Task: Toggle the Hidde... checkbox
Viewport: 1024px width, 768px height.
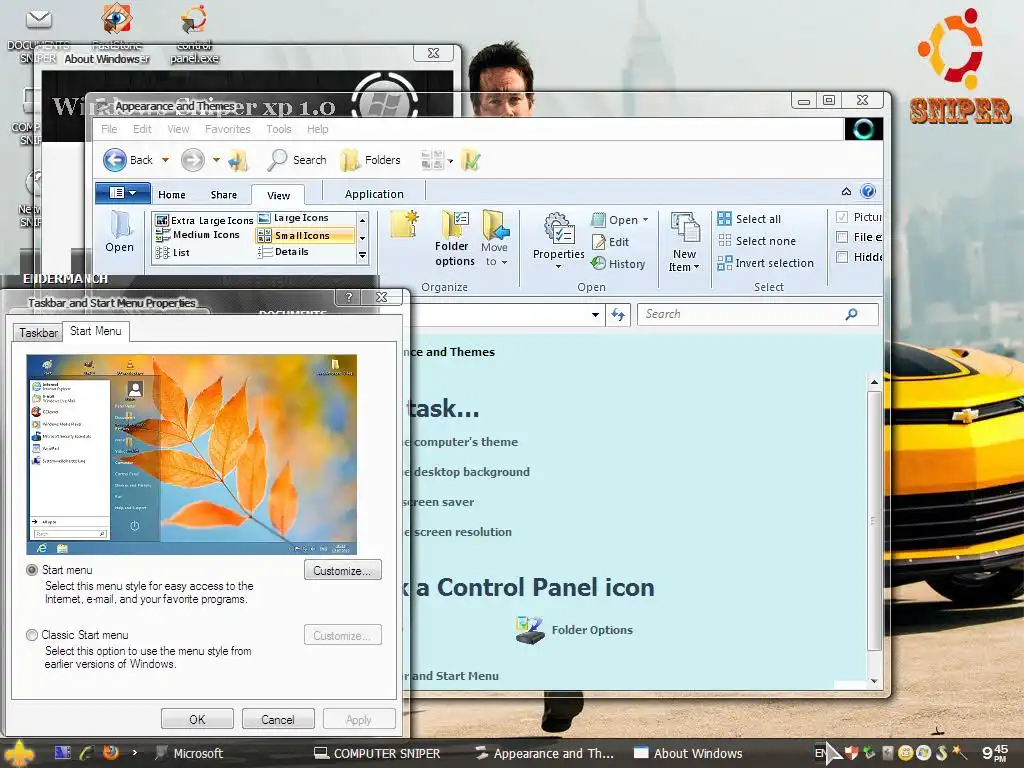Action: tap(842, 257)
